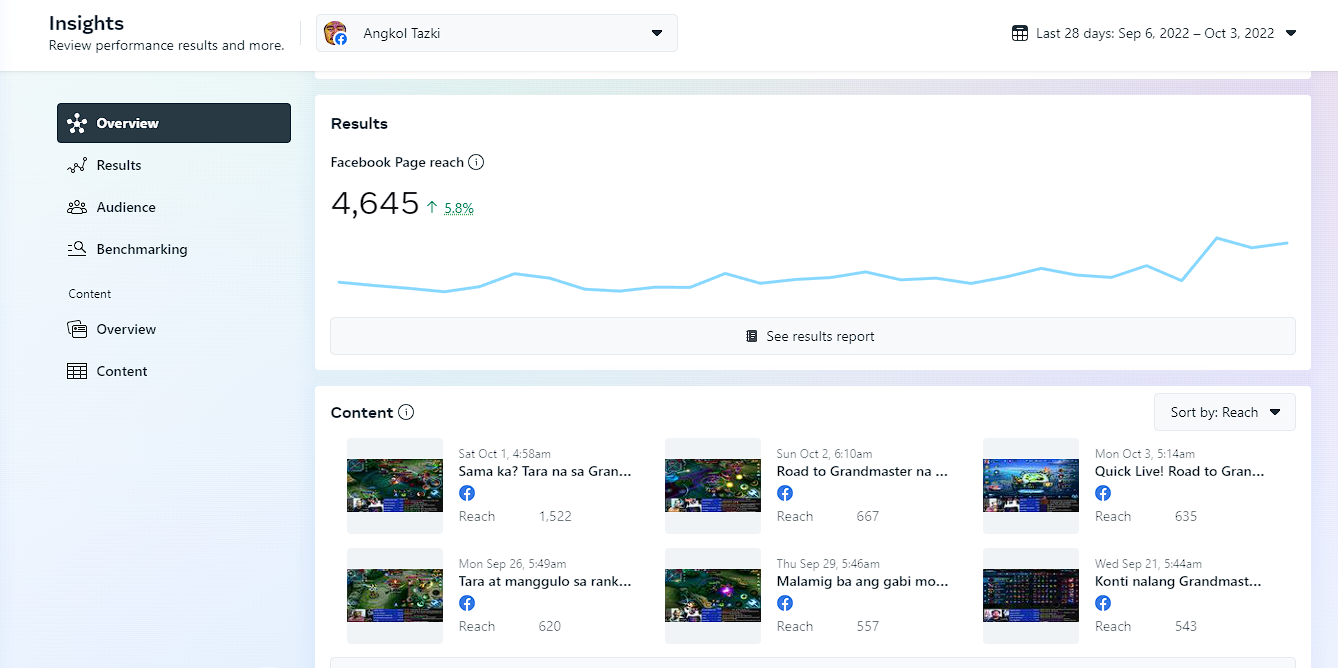Click the reach value 543
Image resolution: width=1338 pixels, height=668 pixels.
click(1186, 627)
